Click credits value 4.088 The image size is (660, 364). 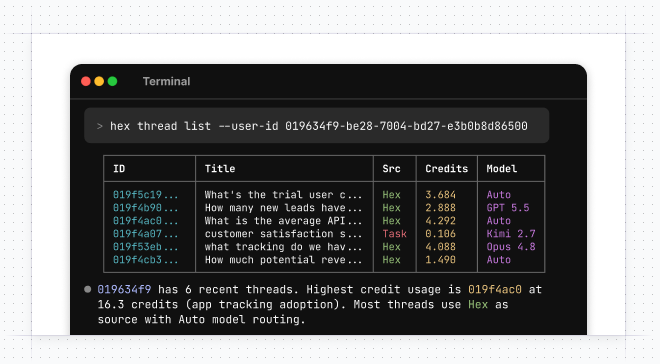[x=440, y=247]
